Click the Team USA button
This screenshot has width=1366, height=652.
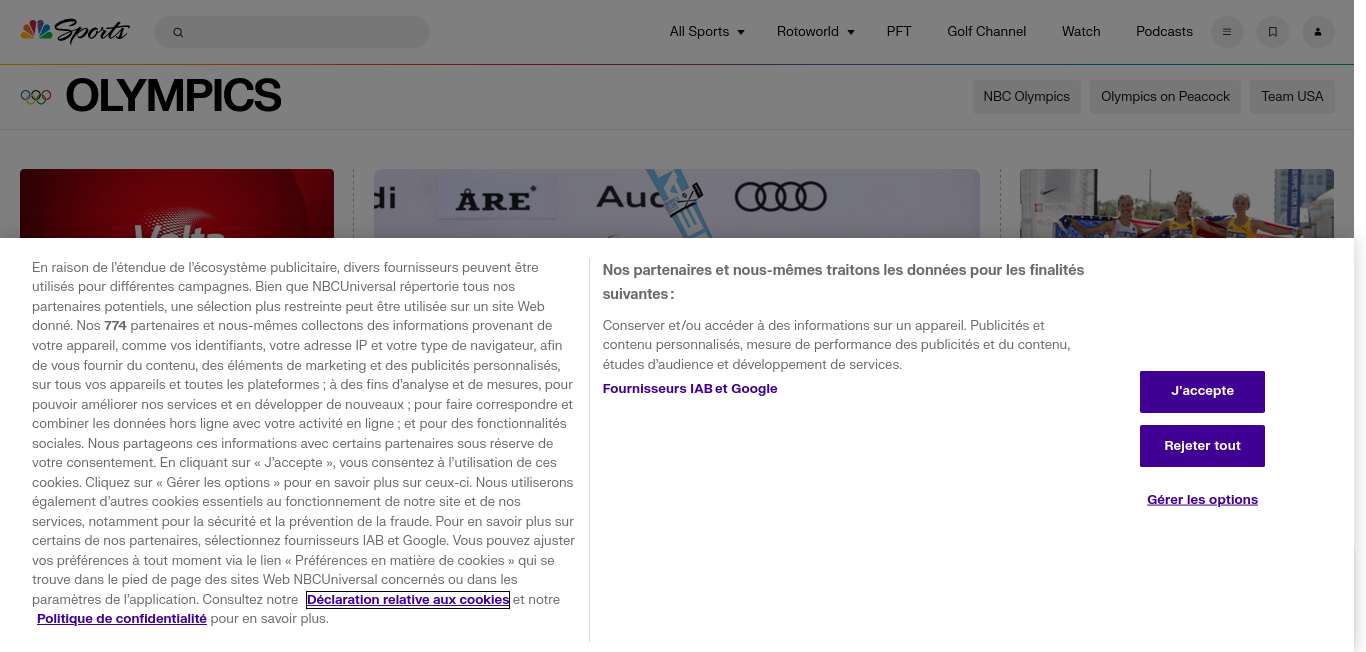[x=1292, y=97]
